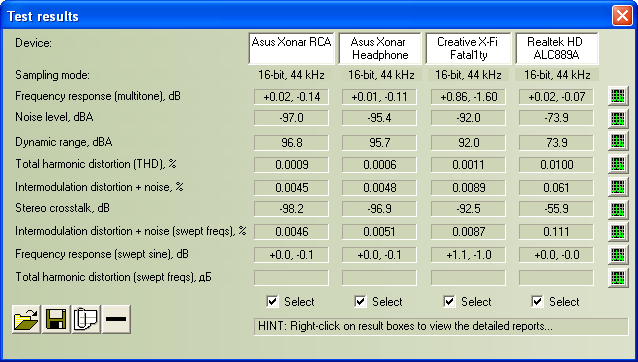The image size is (638, 362).
Task: Click the 73.9 dynamic range box
Action: tap(556, 143)
